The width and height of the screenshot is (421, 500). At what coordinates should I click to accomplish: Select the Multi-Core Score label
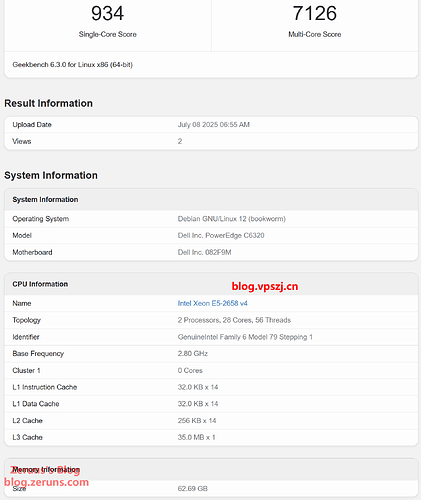(x=315, y=34)
